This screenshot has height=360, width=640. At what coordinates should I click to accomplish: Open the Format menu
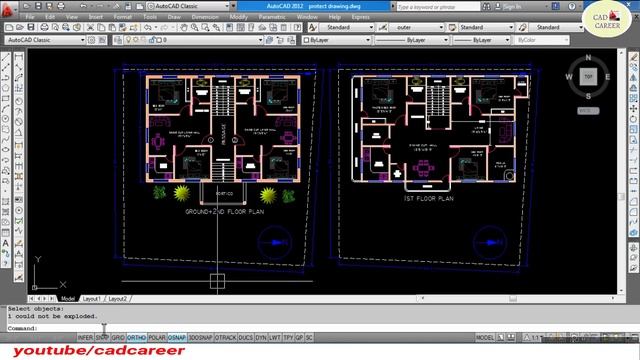pyautogui.click(x=123, y=17)
